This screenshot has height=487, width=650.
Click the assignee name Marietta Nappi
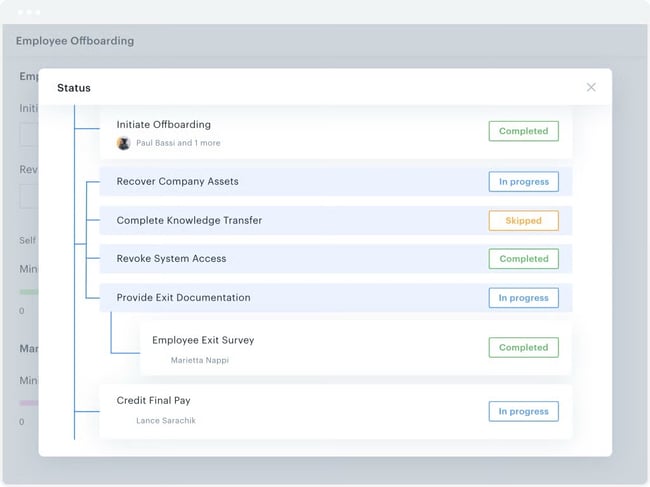coord(200,360)
